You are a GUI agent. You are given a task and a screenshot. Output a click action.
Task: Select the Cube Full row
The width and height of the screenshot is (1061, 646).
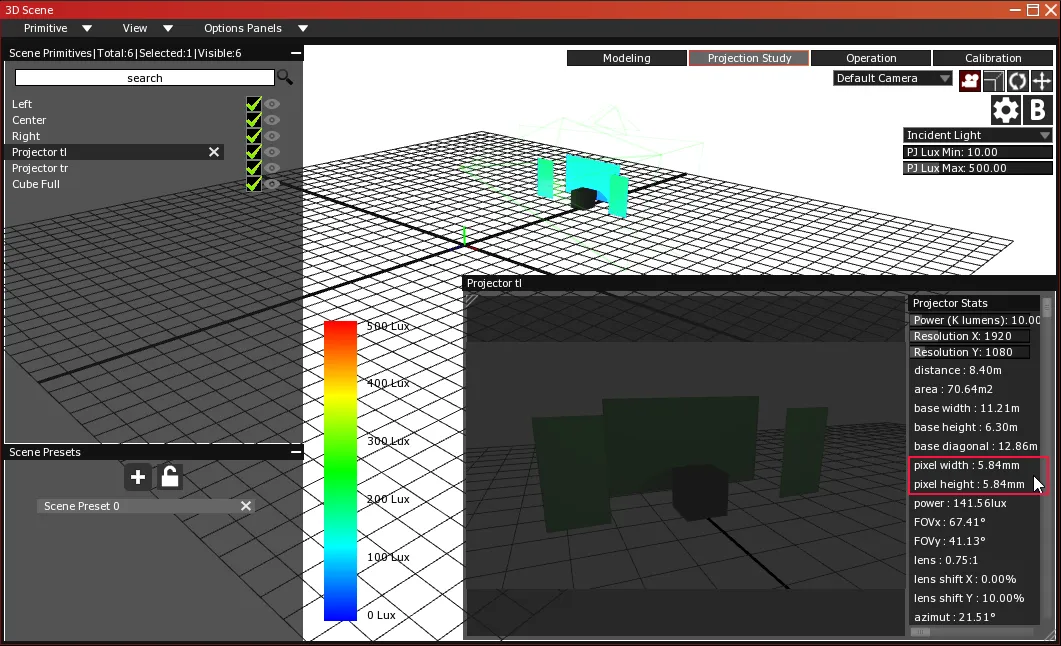[114, 184]
